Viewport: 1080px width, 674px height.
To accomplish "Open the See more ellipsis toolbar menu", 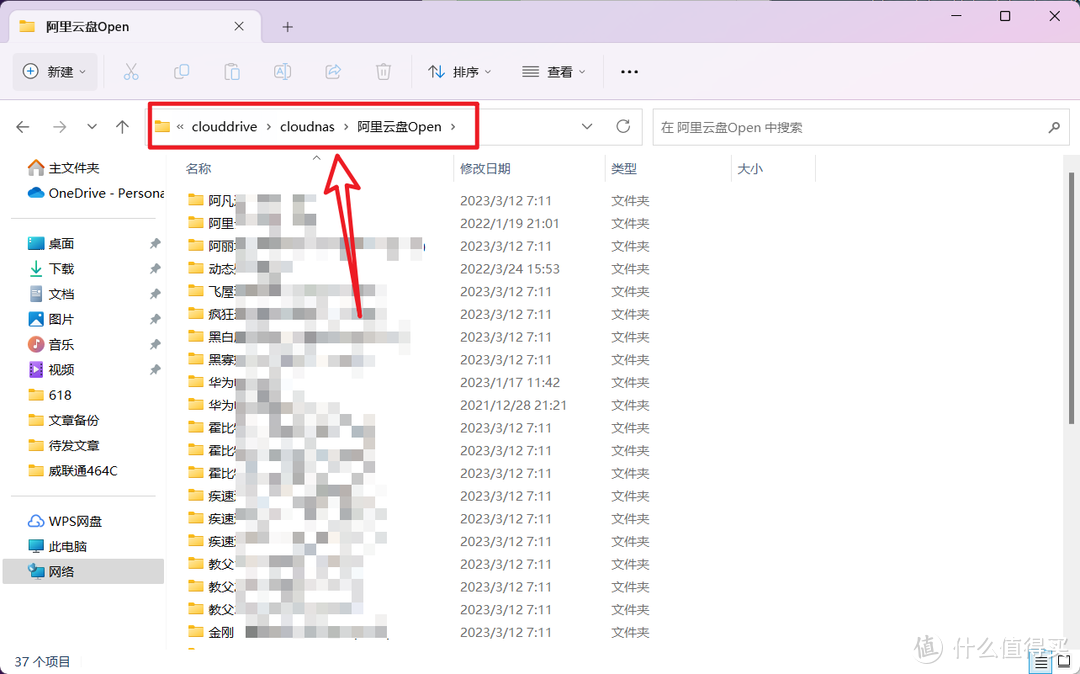I will pyautogui.click(x=629, y=71).
